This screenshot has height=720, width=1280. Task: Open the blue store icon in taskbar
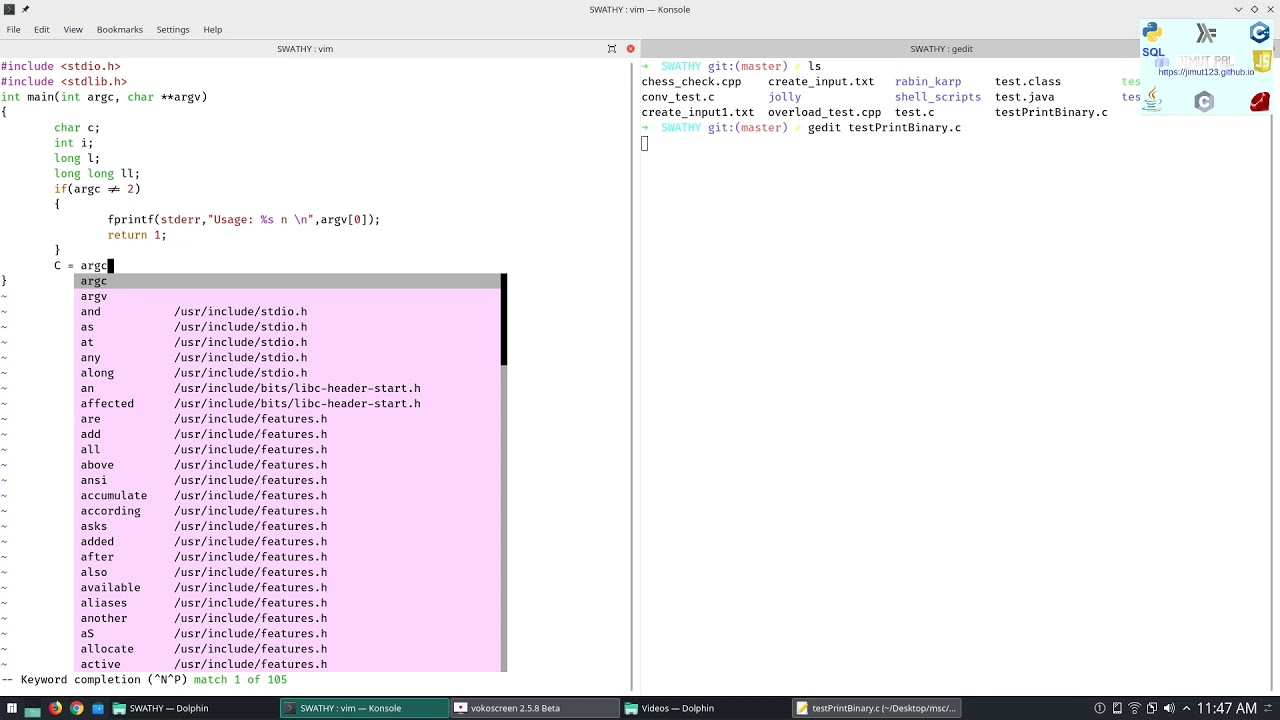coord(98,708)
